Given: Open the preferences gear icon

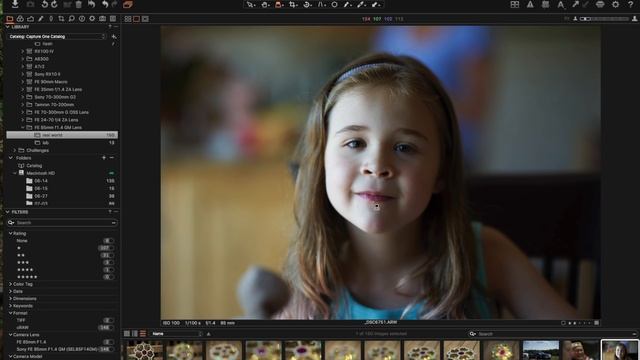Looking at the screenshot, I should click(615, 4).
